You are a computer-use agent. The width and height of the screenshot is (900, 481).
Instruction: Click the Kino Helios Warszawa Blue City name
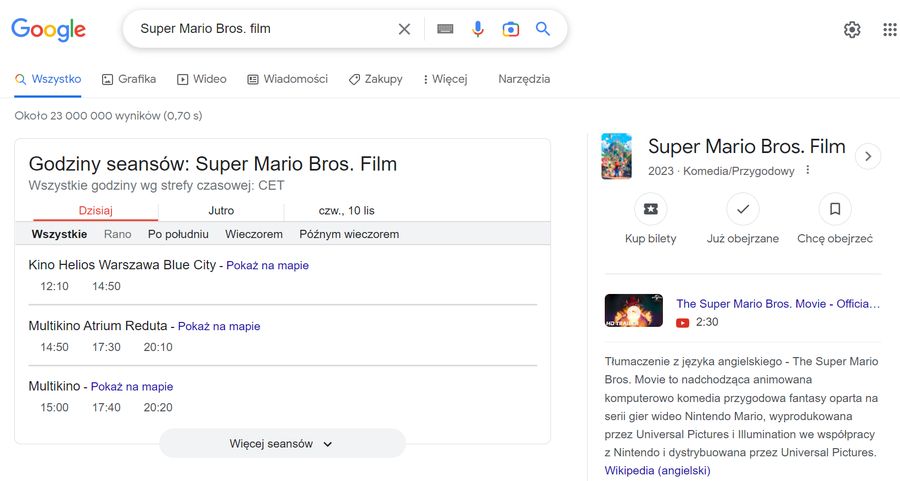point(122,265)
